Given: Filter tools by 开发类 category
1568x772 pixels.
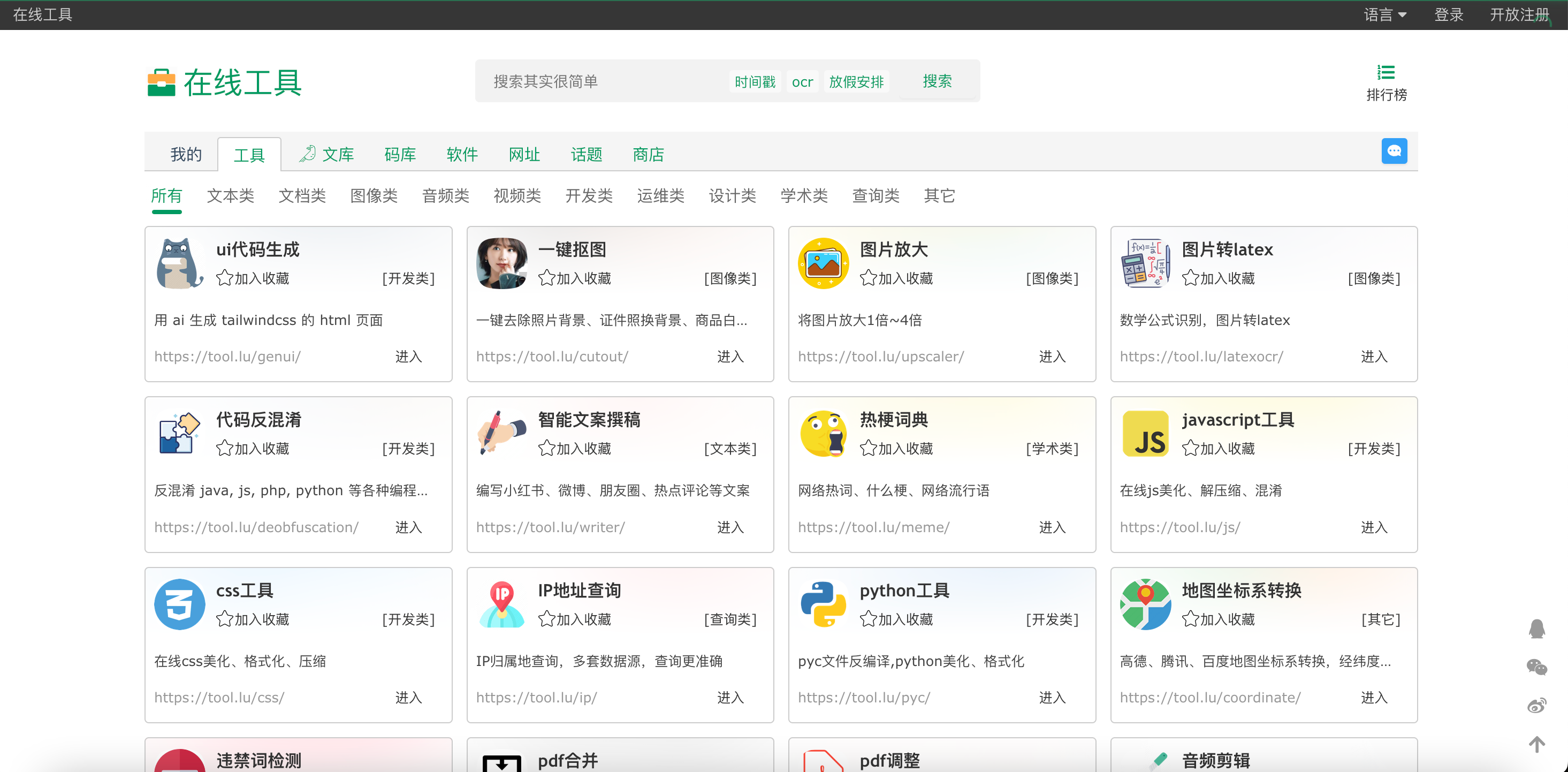Looking at the screenshot, I should [x=589, y=195].
